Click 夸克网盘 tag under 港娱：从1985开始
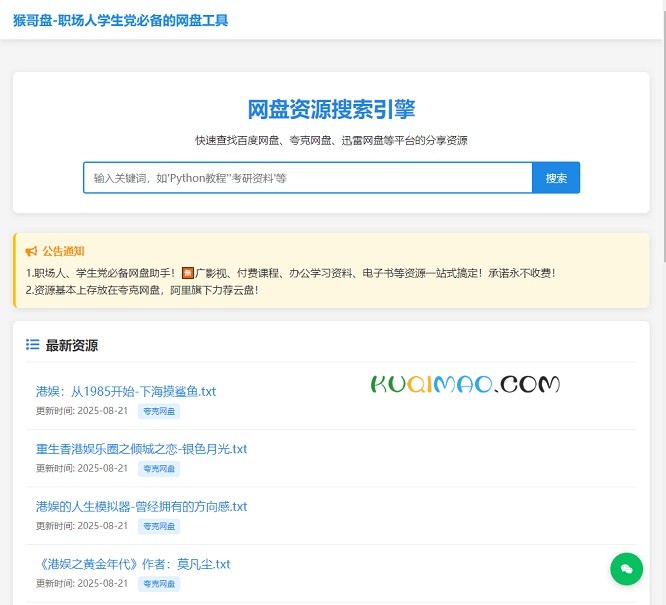The width and height of the screenshot is (666, 605). point(159,411)
